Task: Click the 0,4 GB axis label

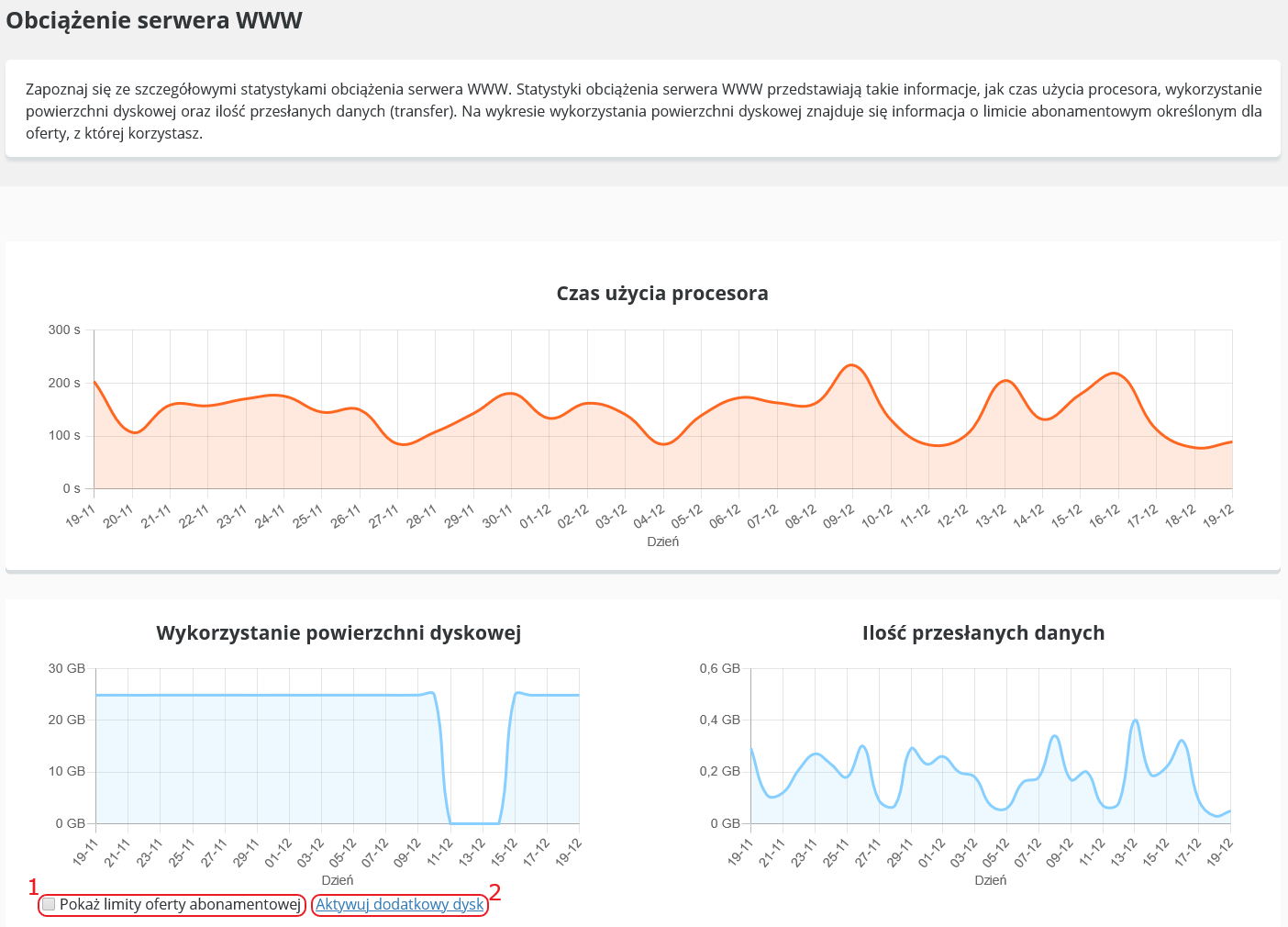Action: pyautogui.click(x=720, y=720)
